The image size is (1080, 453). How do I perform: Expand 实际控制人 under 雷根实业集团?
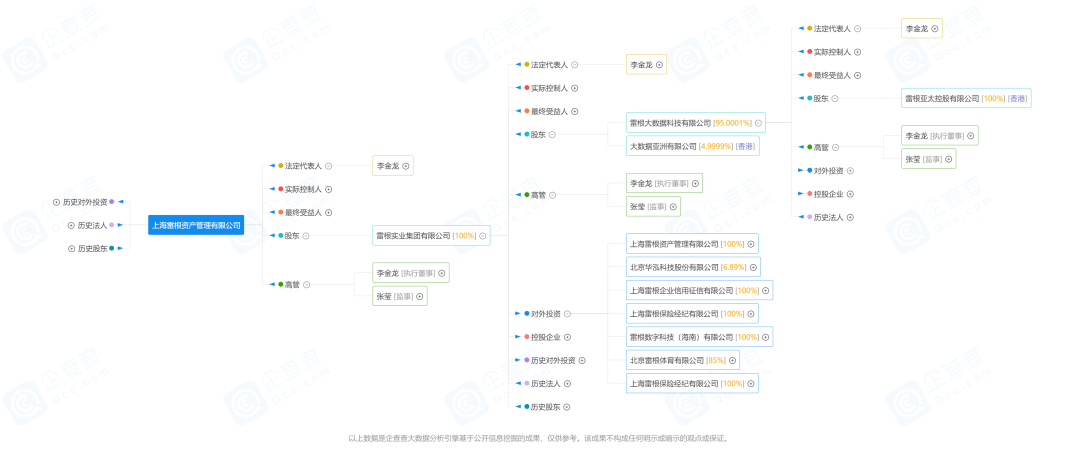coord(574,88)
